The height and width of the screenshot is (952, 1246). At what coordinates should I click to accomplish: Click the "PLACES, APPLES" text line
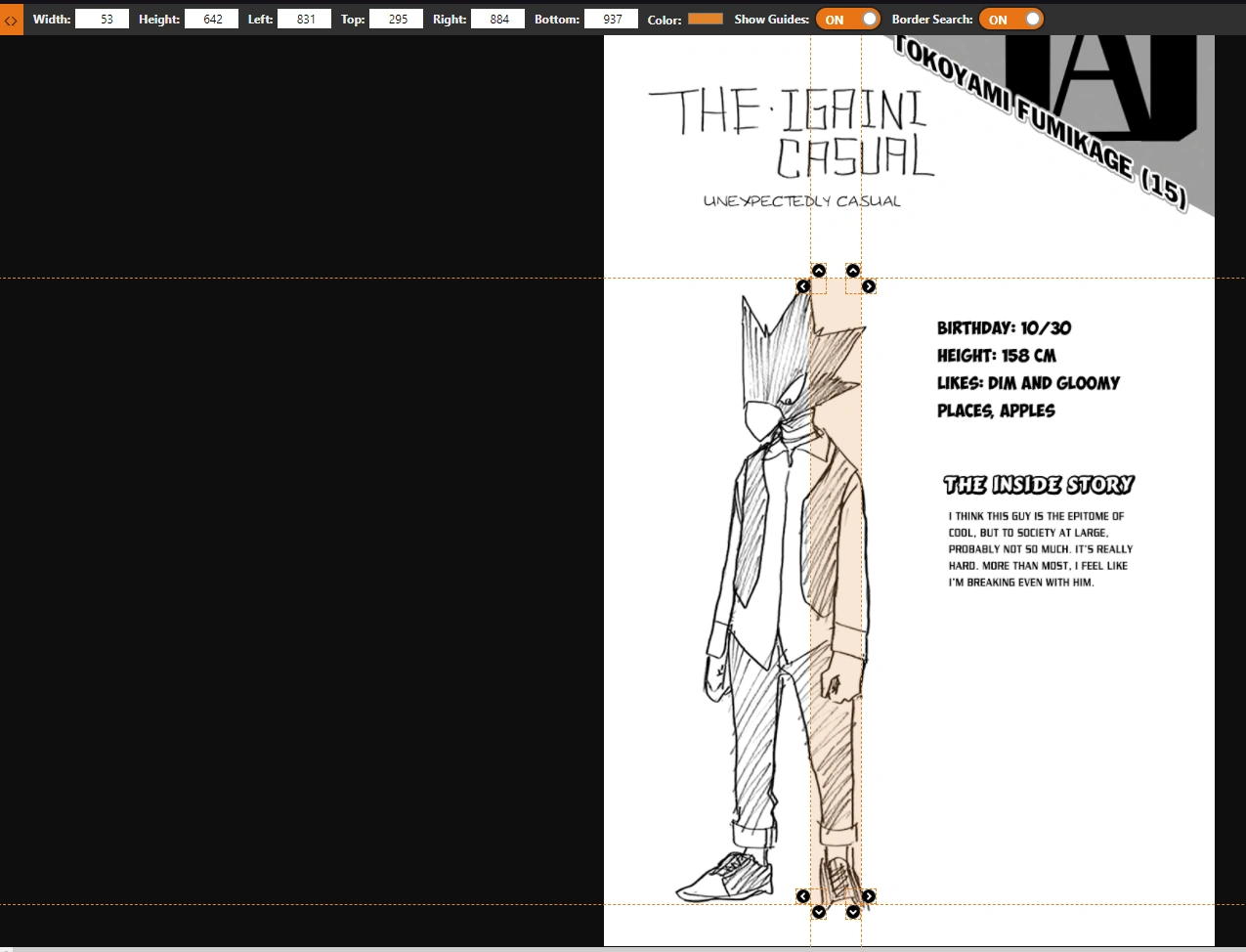coord(996,411)
